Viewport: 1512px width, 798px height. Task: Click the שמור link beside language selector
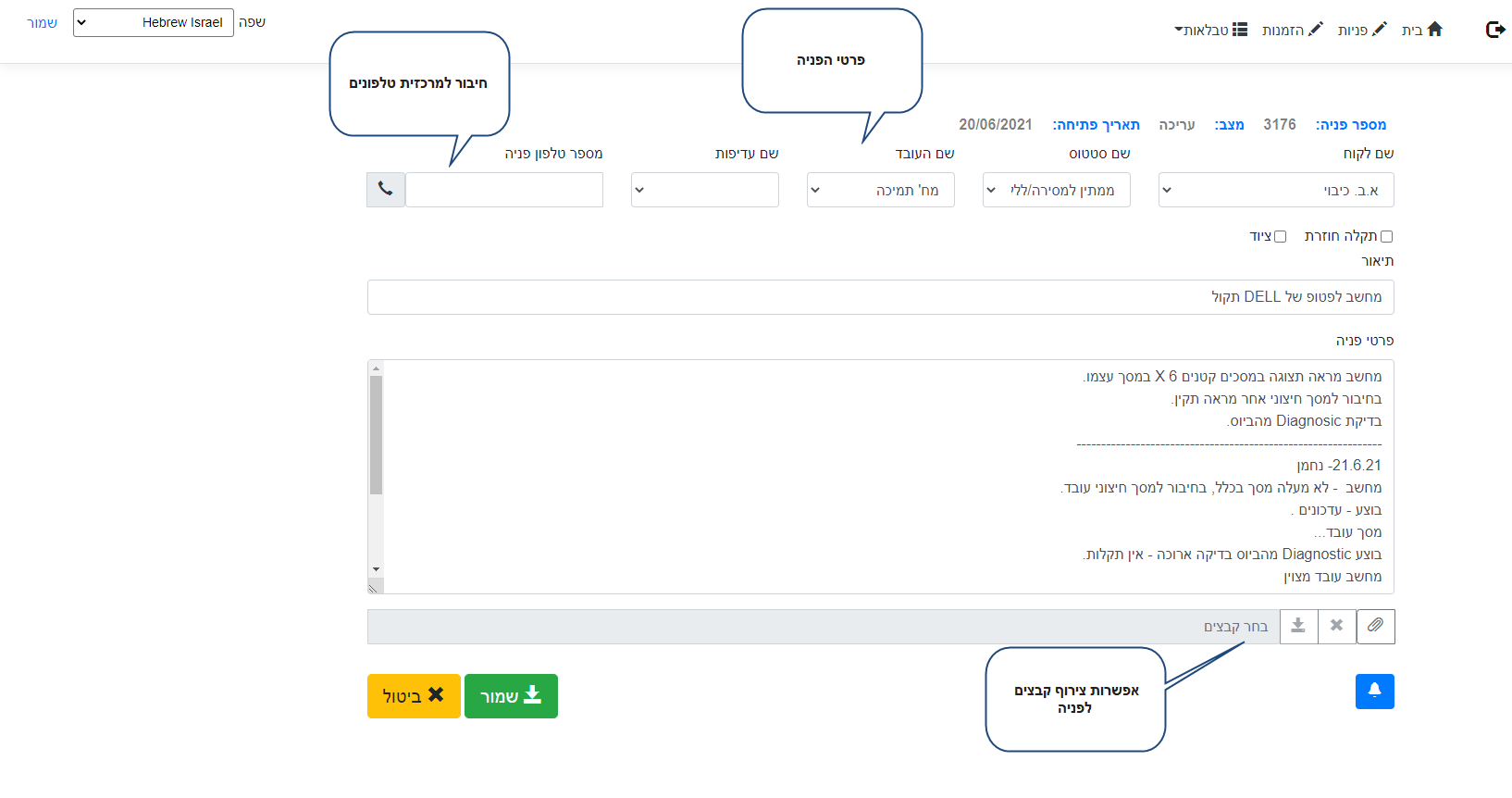tap(42, 23)
